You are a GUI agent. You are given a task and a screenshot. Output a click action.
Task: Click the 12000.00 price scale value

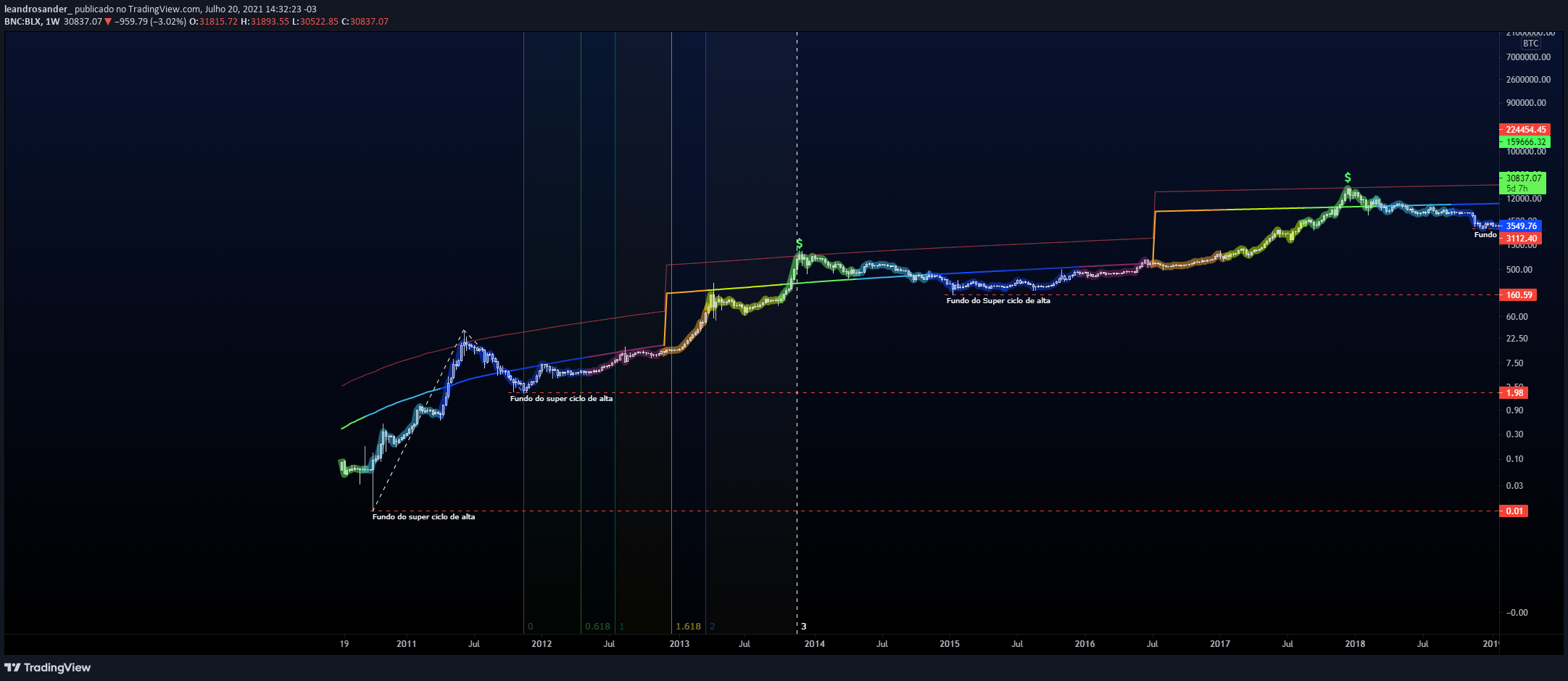1524,199
